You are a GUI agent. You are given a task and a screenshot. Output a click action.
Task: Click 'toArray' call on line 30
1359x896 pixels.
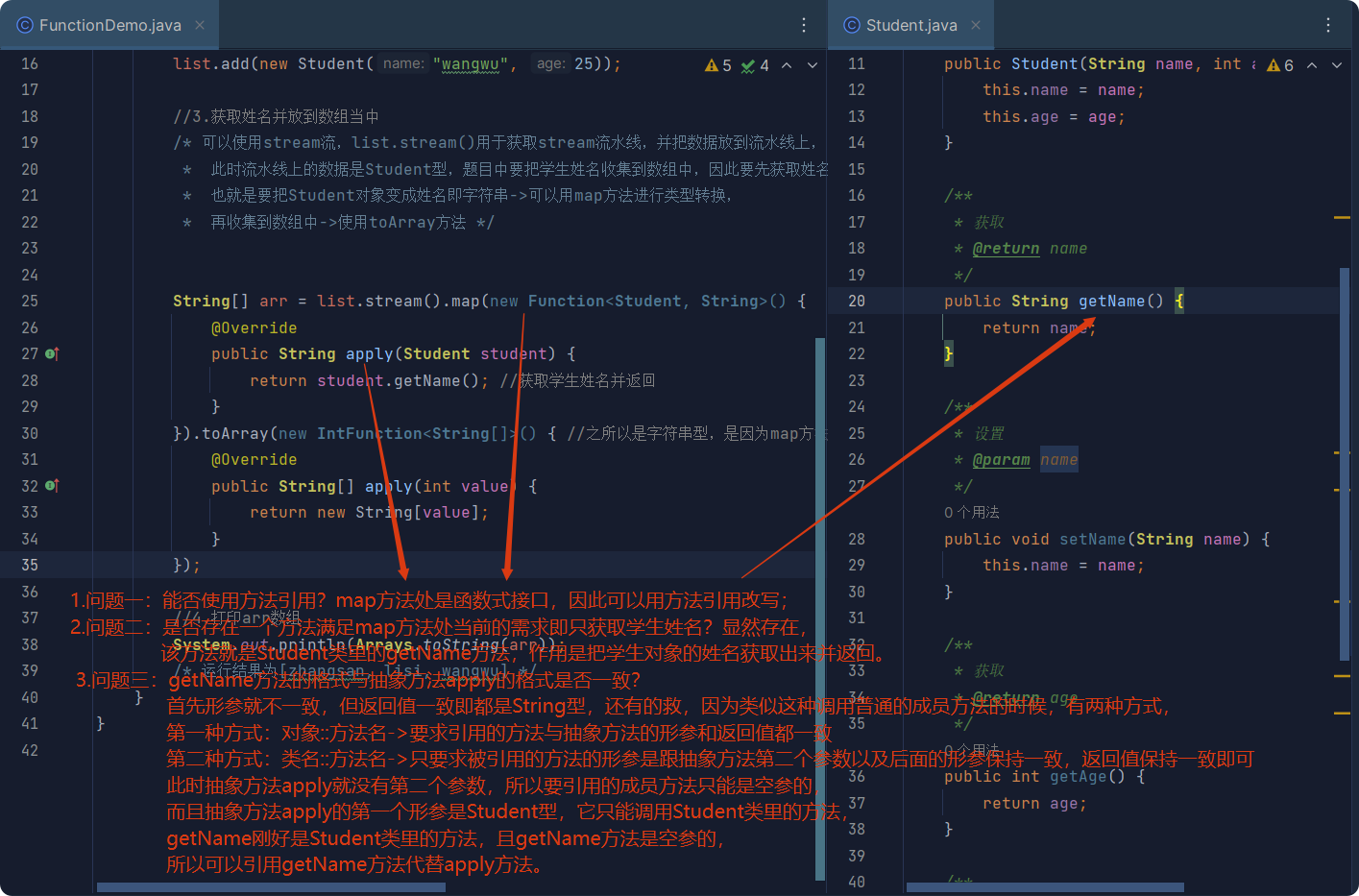tap(235, 434)
